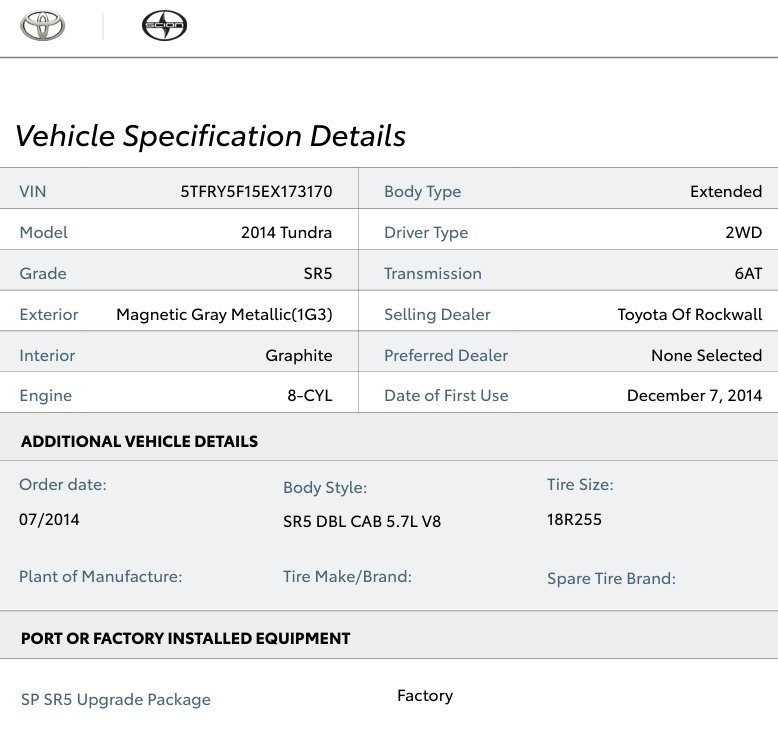Click the Selling Dealer label
This screenshot has height=729, width=778.
point(437,315)
